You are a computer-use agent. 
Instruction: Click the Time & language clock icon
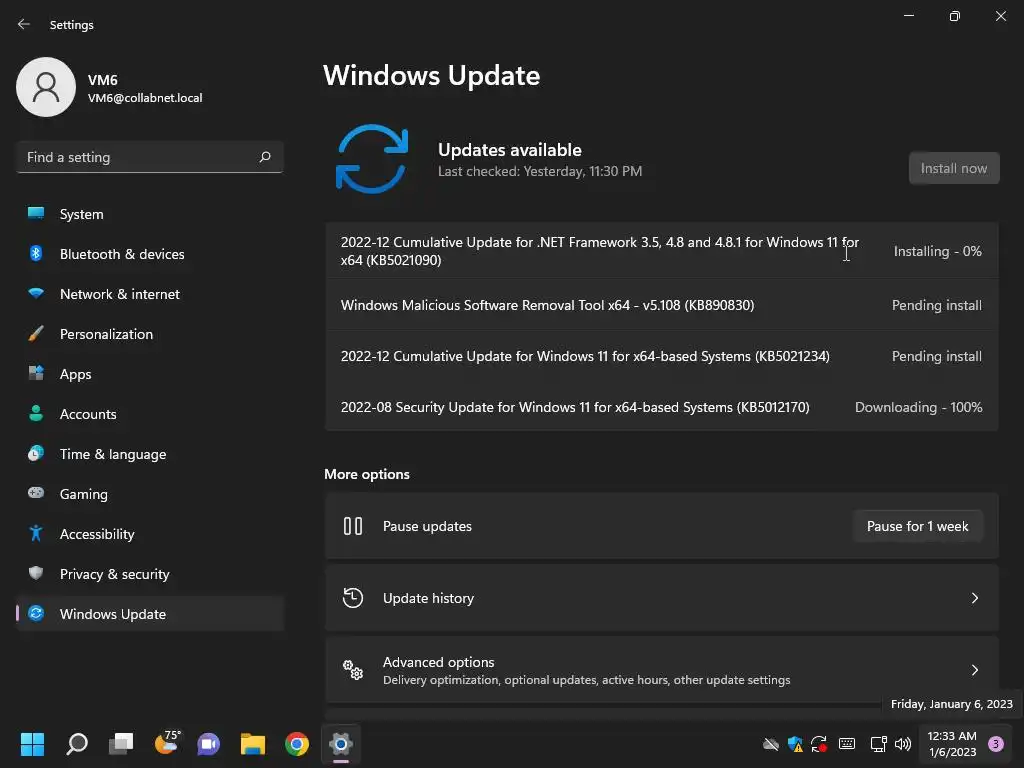tap(36, 453)
